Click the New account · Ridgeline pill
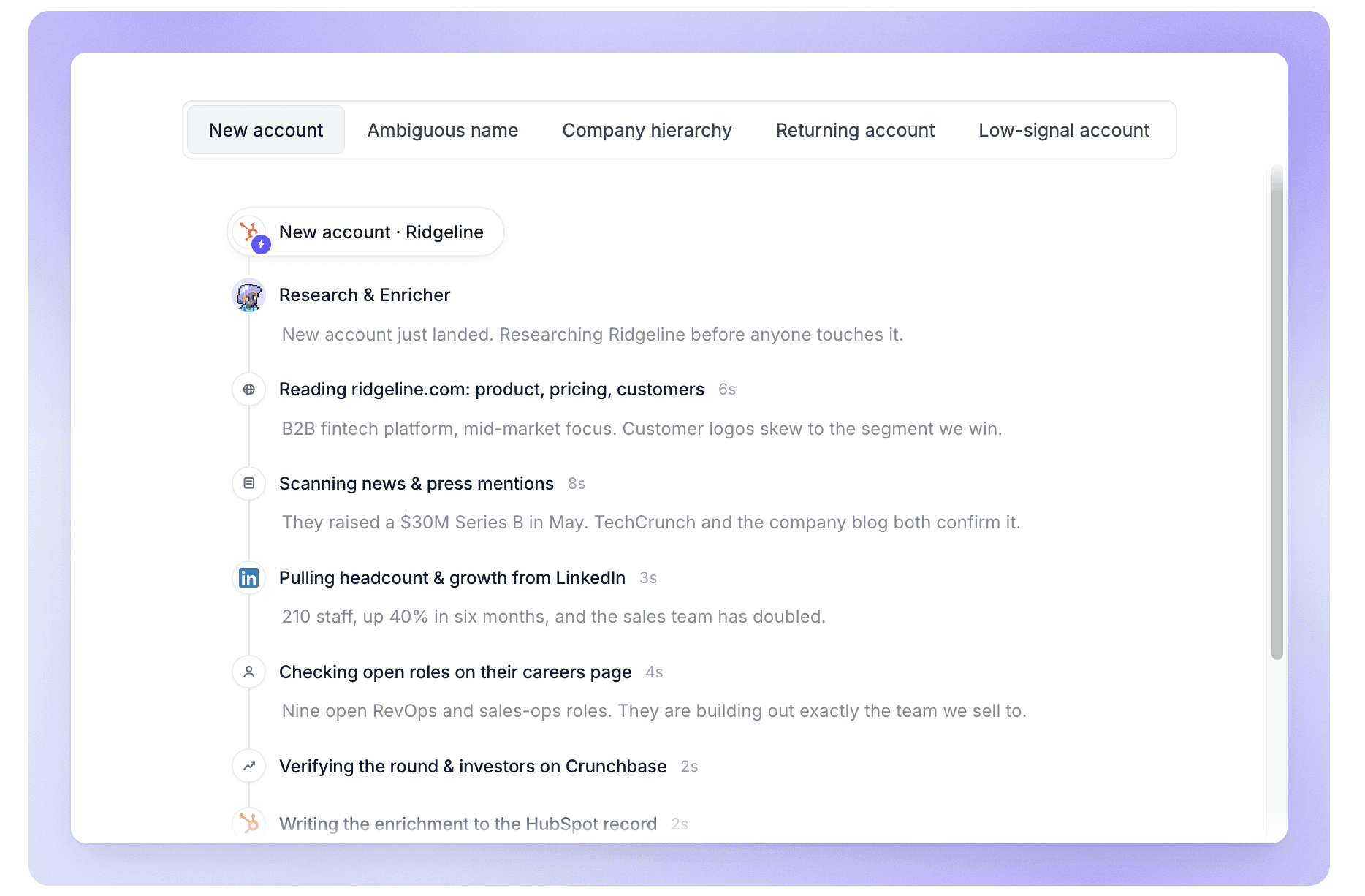 pyautogui.click(x=365, y=232)
